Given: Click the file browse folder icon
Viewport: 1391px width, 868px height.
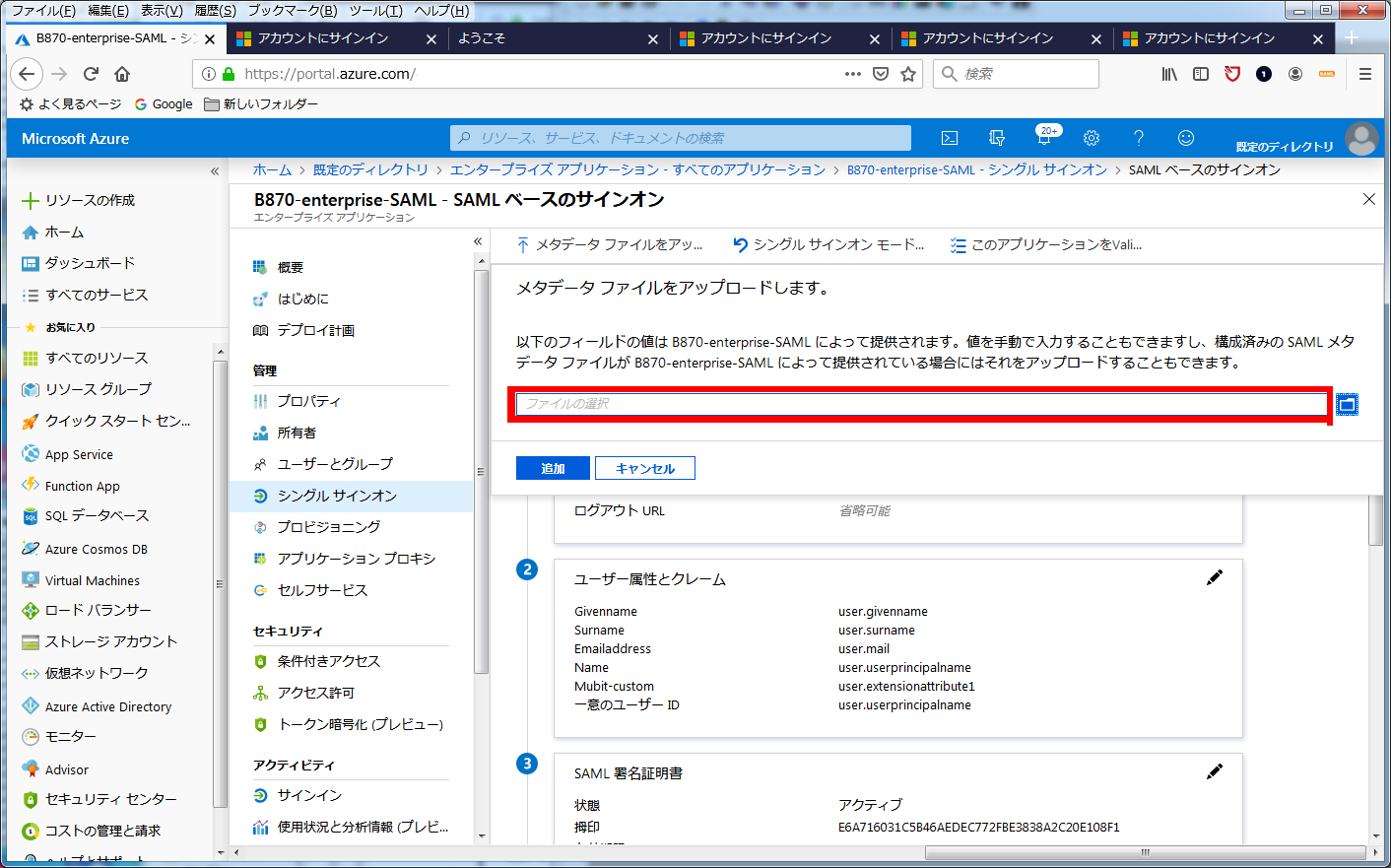Looking at the screenshot, I should point(1347,404).
